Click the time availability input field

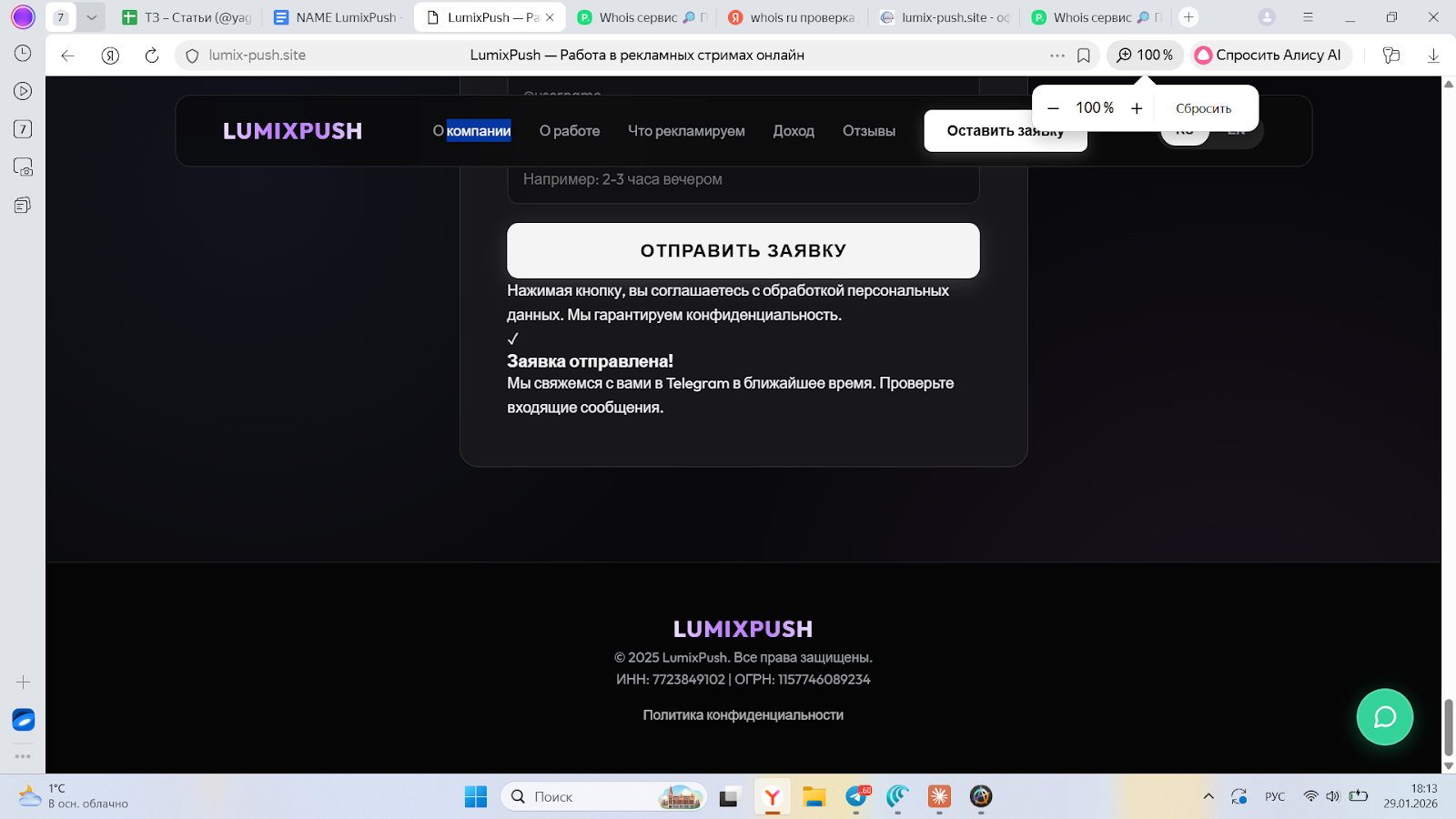click(743, 180)
